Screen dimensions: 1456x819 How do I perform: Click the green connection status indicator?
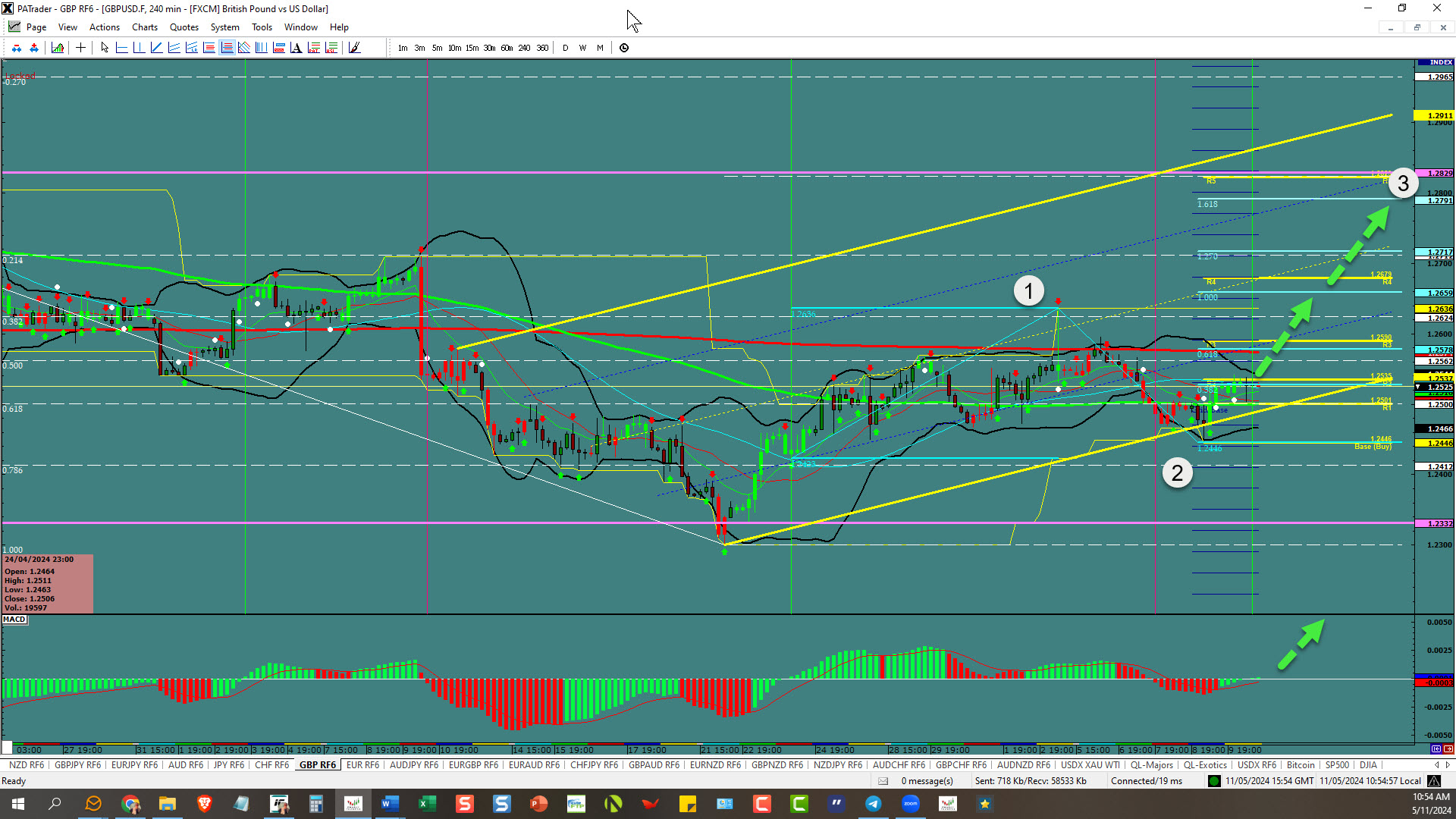coord(1214,781)
